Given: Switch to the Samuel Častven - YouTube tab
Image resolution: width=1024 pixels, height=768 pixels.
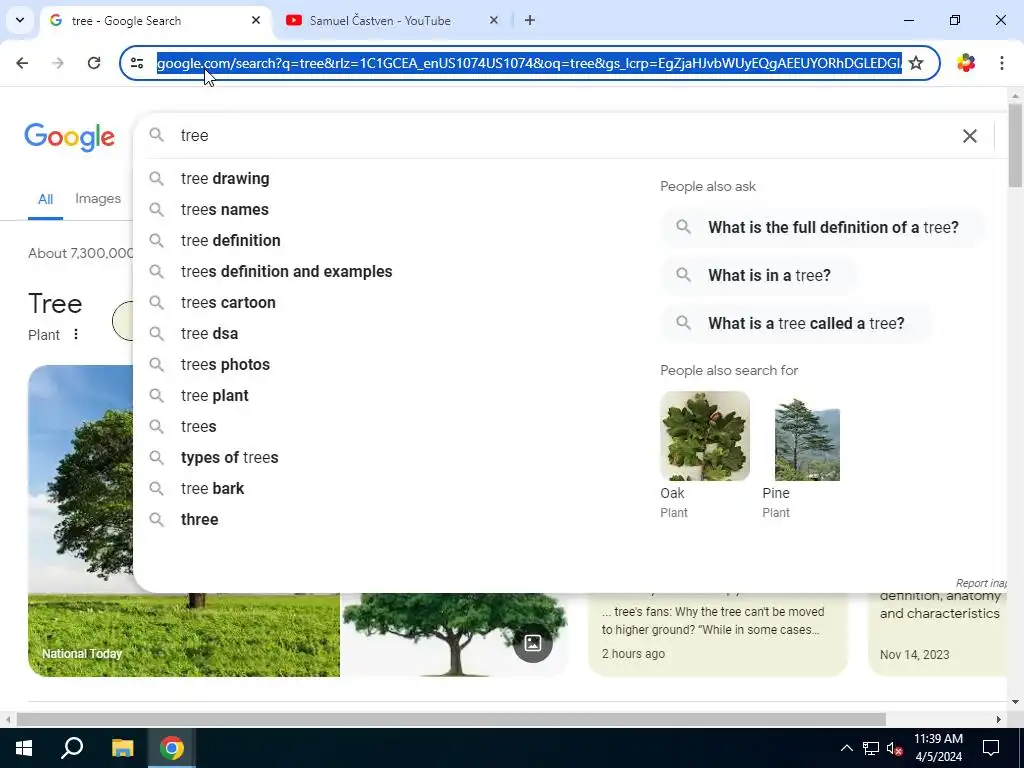Looking at the screenshot, I should 379,20.
